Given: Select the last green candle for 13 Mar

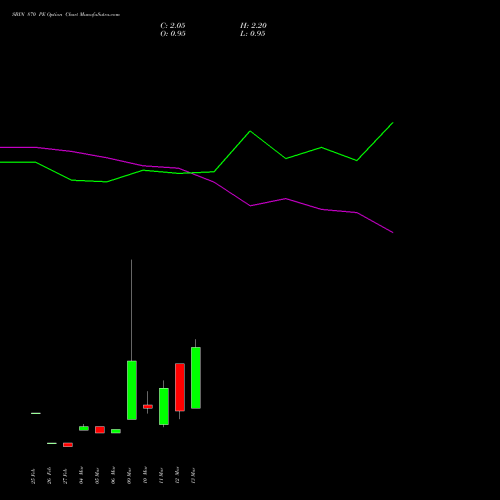Looking at the screenshot, I should click(196, 378).
